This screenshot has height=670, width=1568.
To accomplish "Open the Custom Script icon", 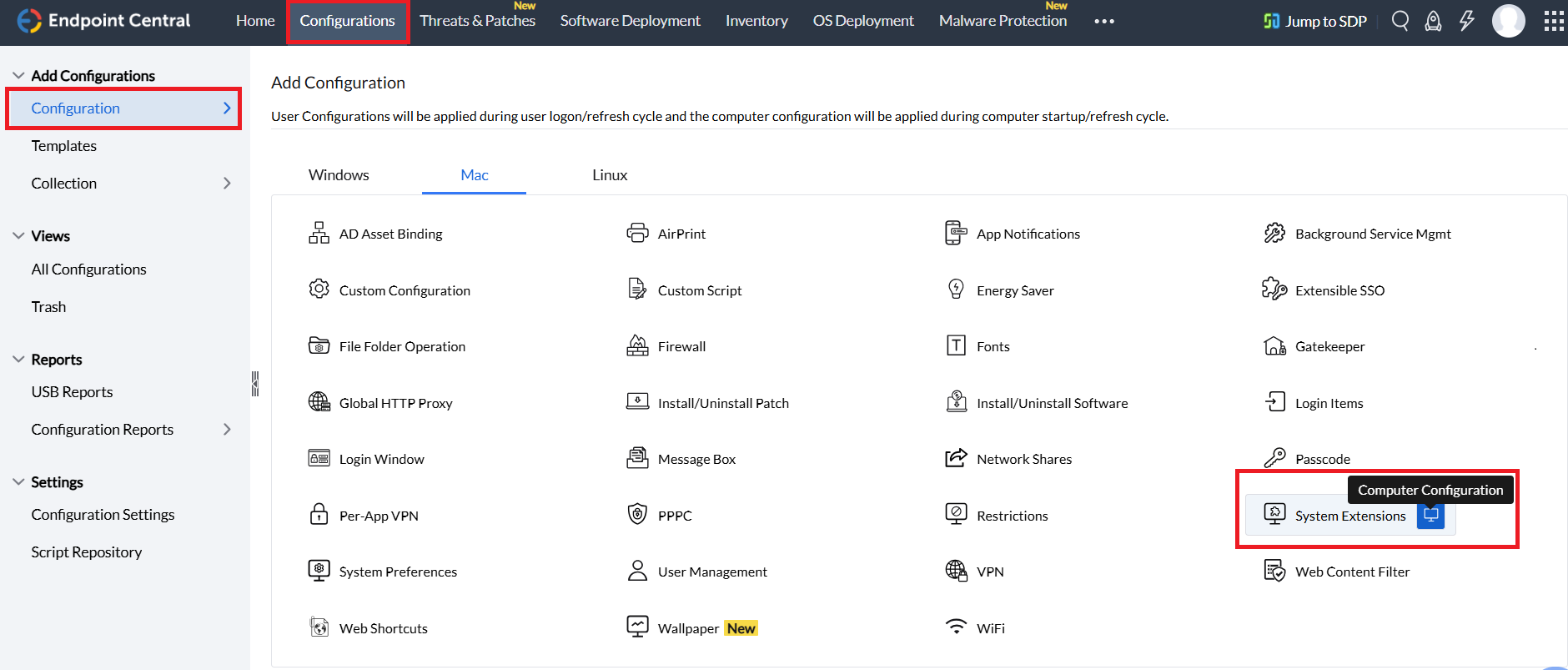I will pos(637,289).
